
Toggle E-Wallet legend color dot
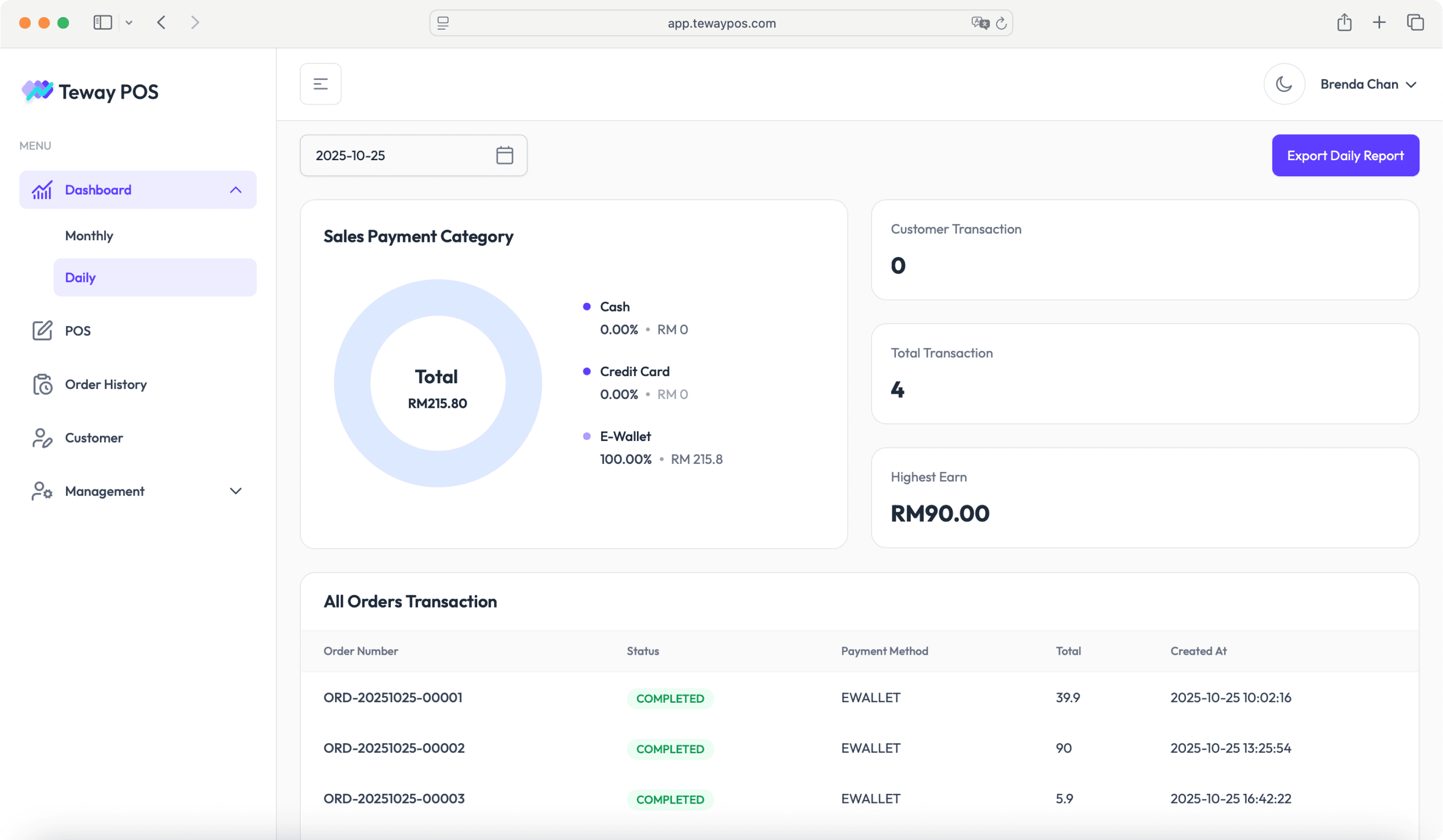tap(586, 436)
